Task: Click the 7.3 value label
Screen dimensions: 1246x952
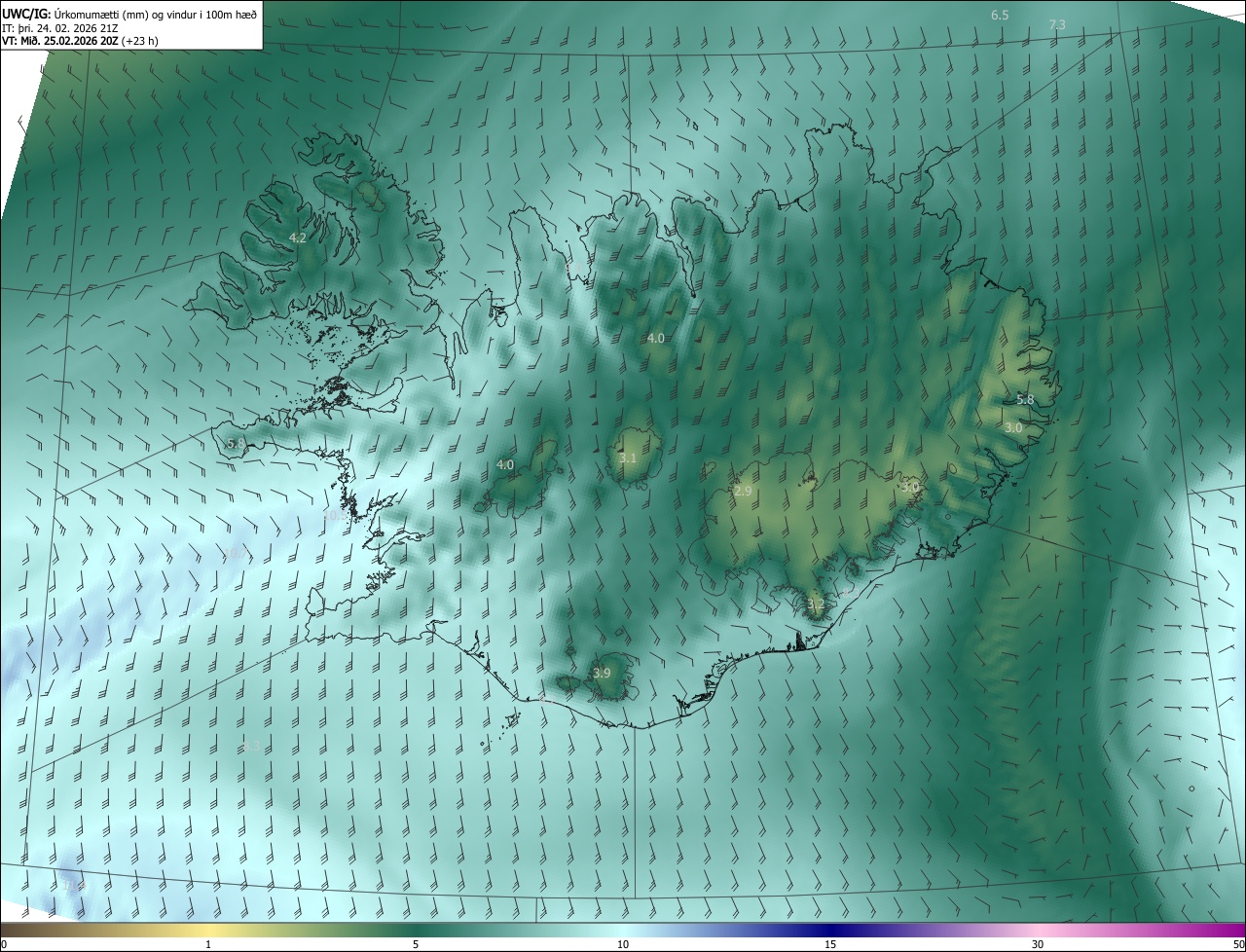Action: 1057,24
